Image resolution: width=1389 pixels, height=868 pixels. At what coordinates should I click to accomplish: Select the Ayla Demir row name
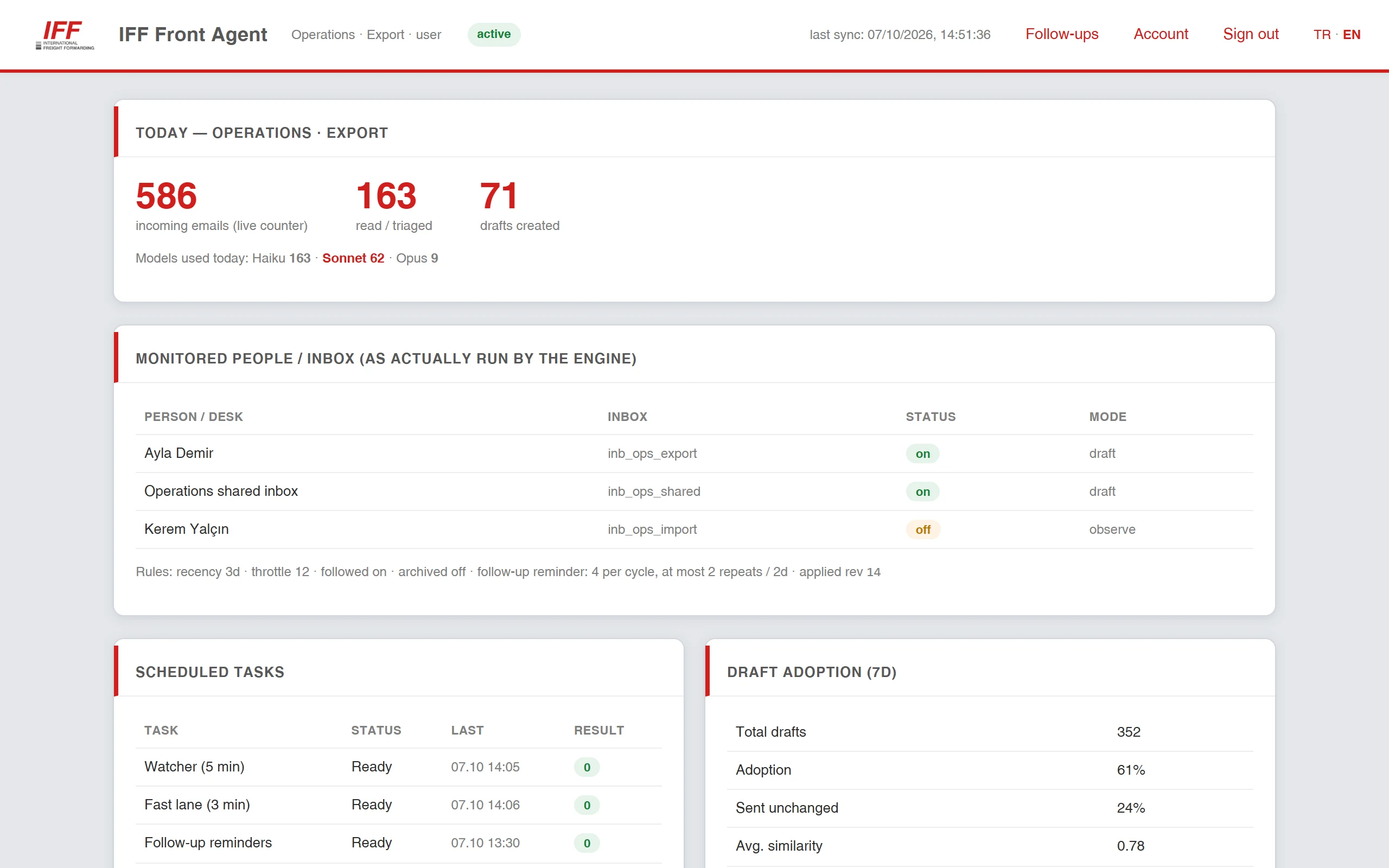point(179,453)
